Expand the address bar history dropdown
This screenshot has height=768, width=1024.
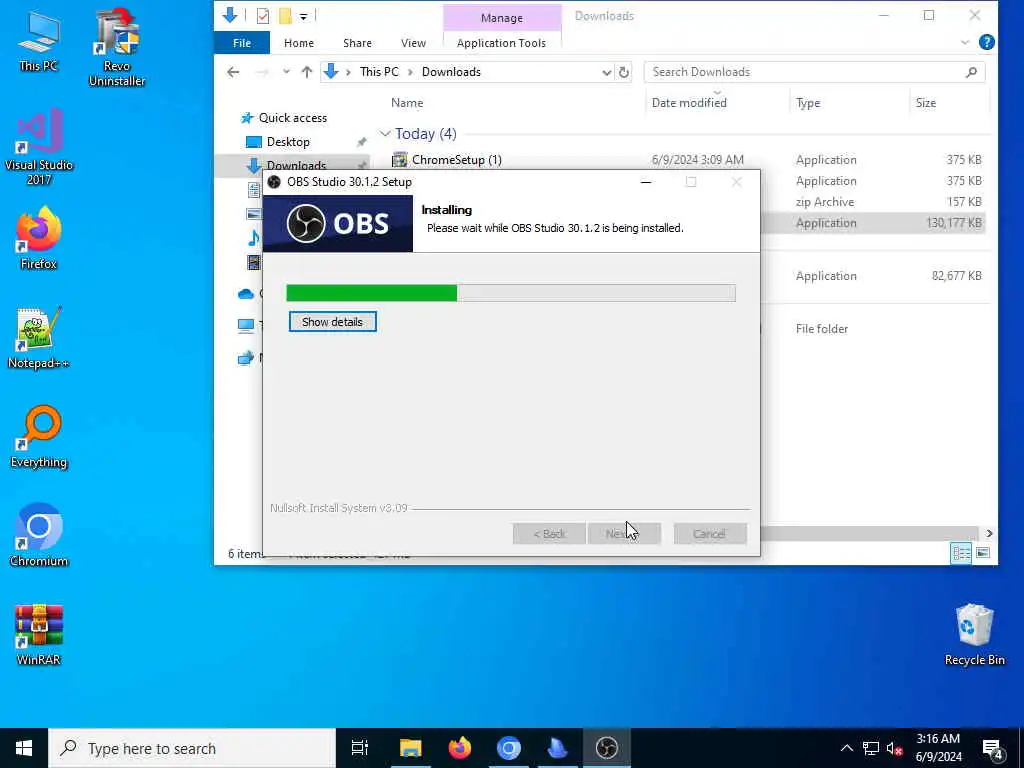[606, 72]
